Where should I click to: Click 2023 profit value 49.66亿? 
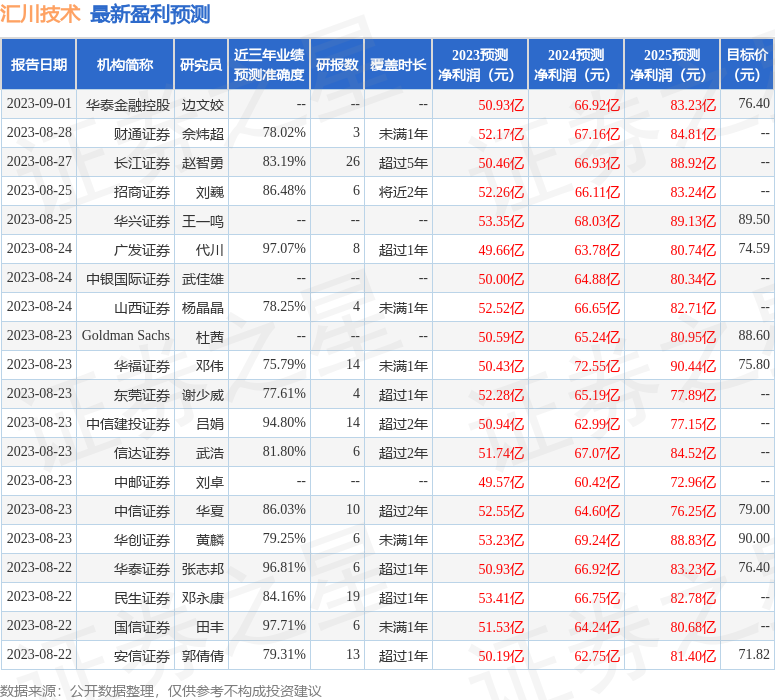tap(501, 250)
